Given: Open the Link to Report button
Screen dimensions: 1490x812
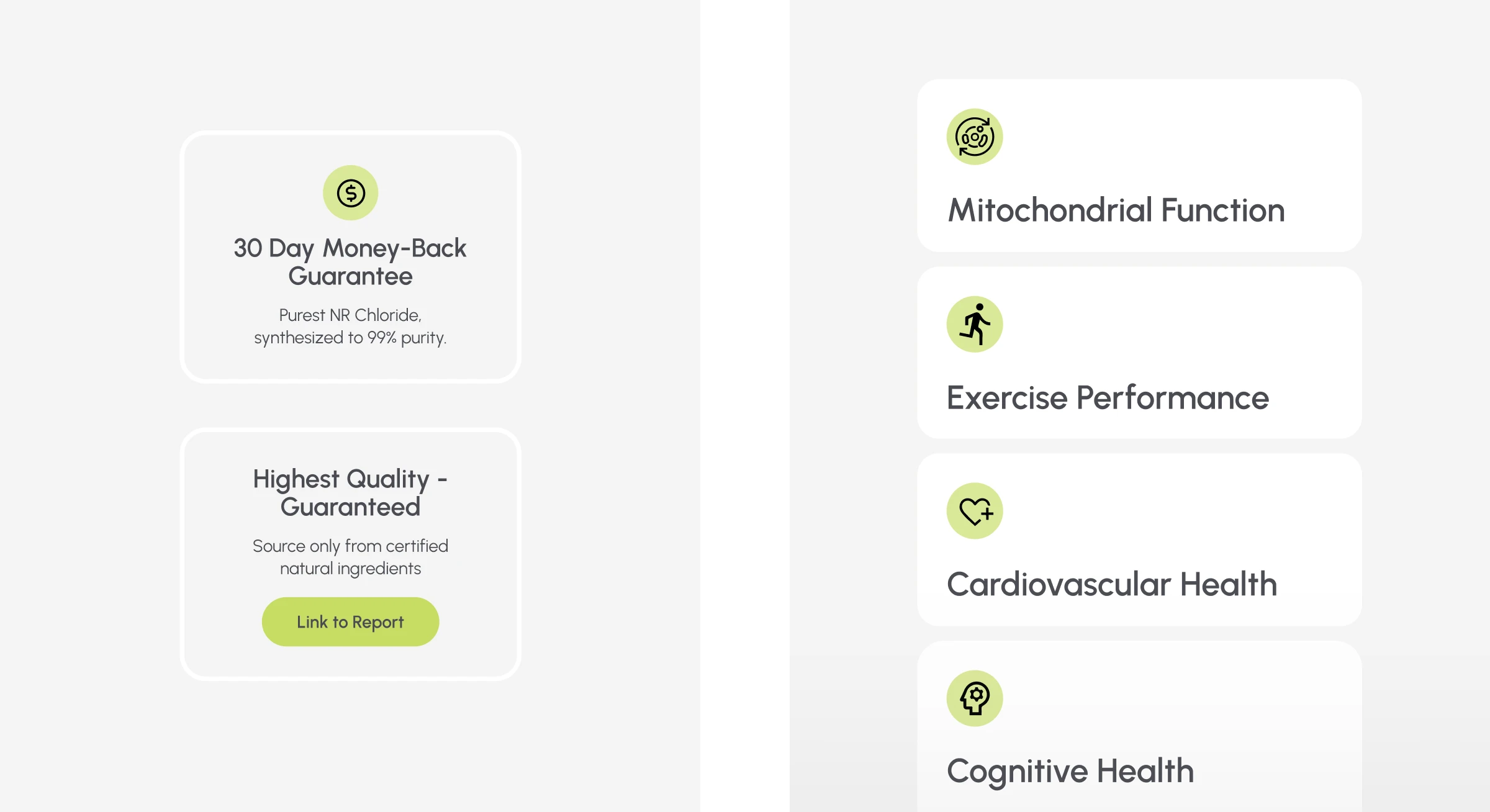Looking at the screenshot, I should pos(350,621).
